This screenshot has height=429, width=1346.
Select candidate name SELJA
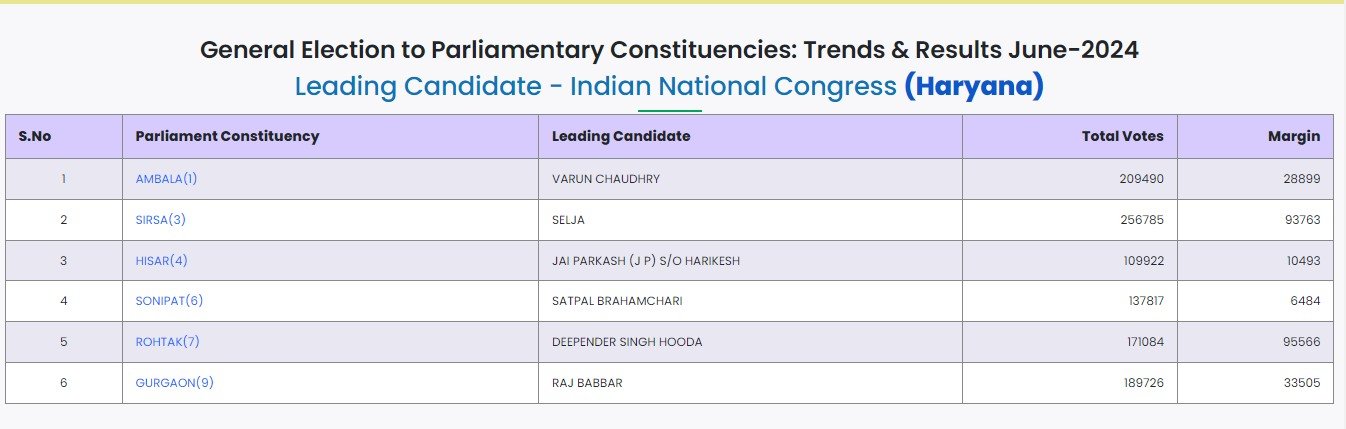point(568,220)
